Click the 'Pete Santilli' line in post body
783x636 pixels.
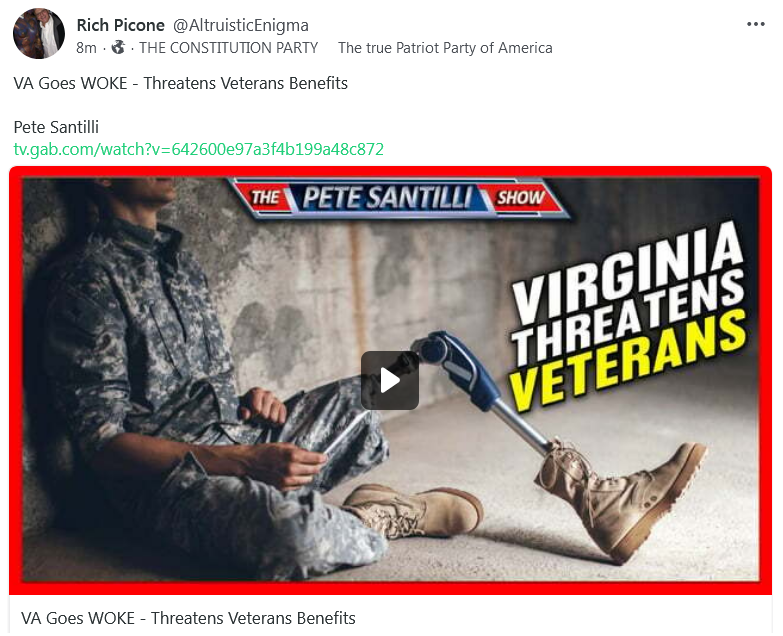point(56,127)
